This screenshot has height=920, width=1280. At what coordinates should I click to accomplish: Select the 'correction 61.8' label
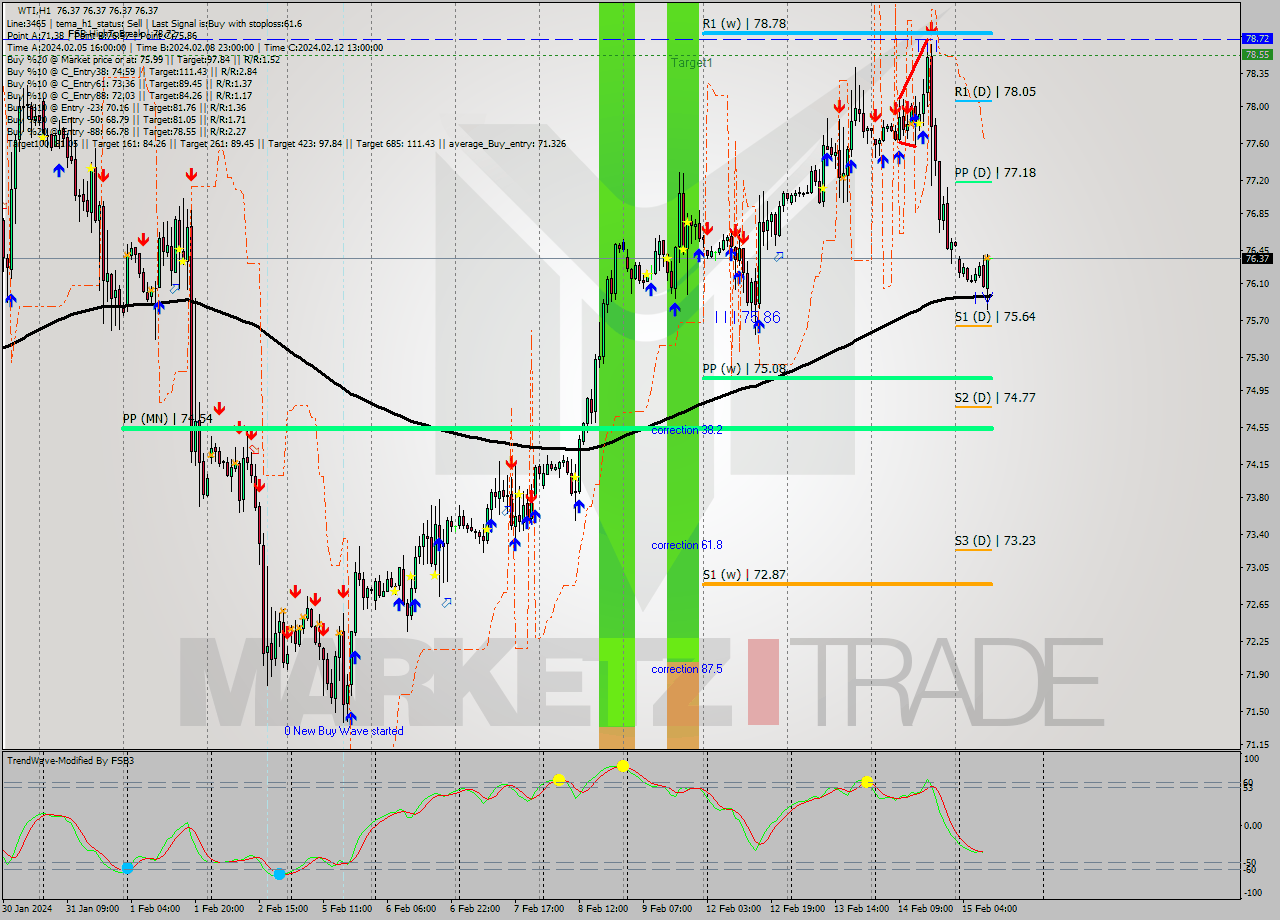(687, 545)
